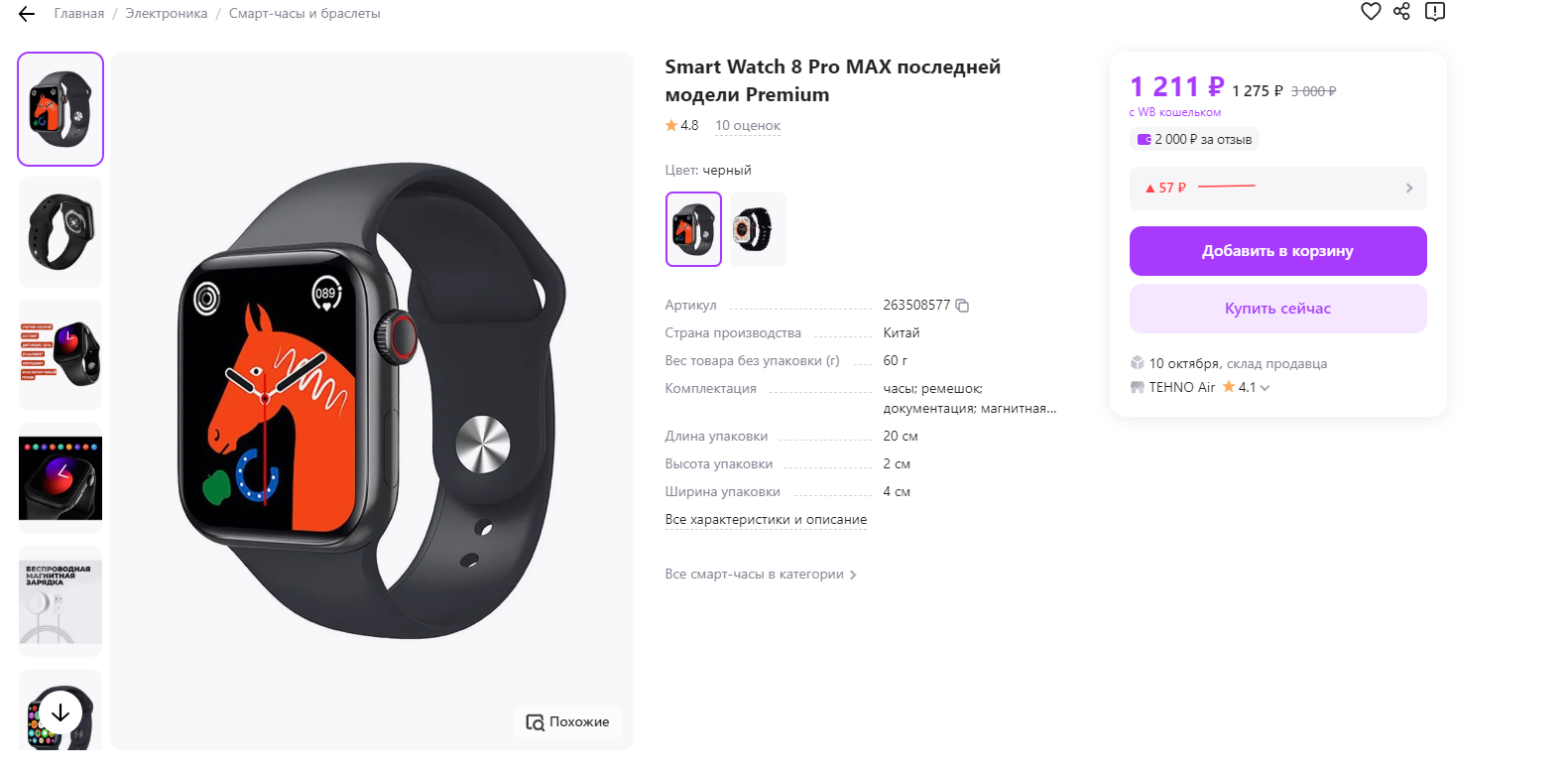Open Все характеристики и описание link

[766, 520]
